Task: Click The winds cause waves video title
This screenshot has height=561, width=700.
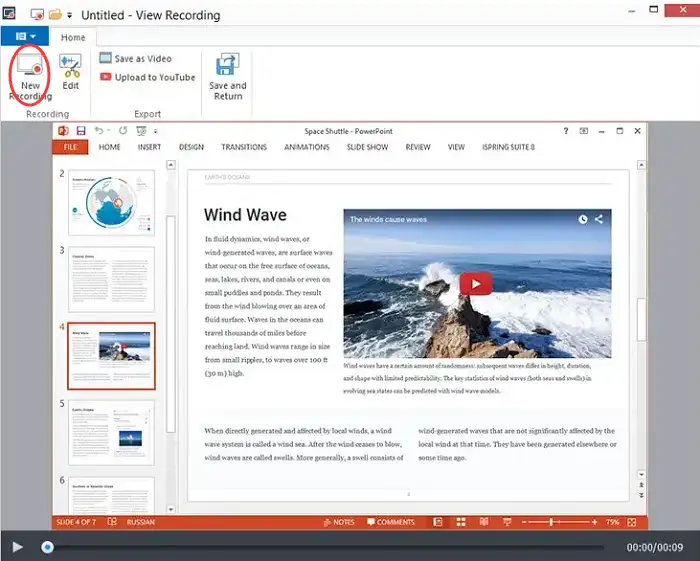Action: click(388, 219)
